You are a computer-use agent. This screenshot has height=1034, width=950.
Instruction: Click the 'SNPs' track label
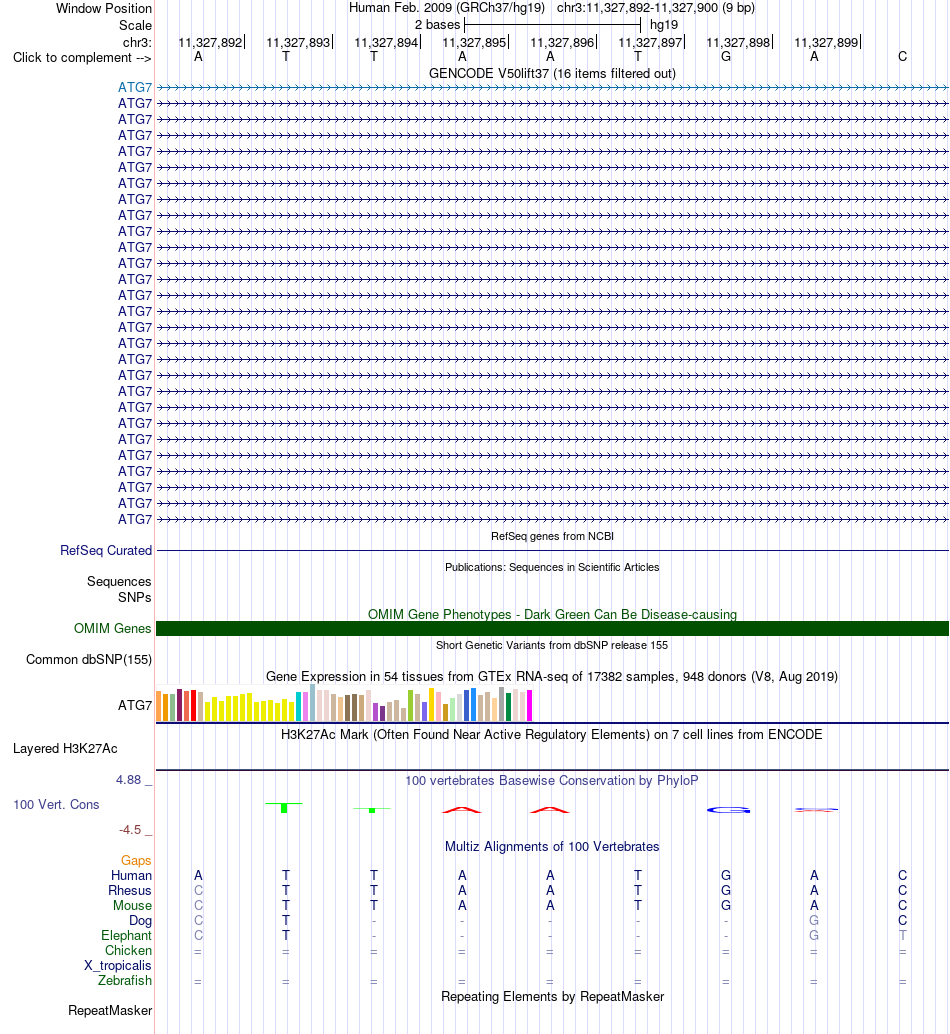[135, 597]
